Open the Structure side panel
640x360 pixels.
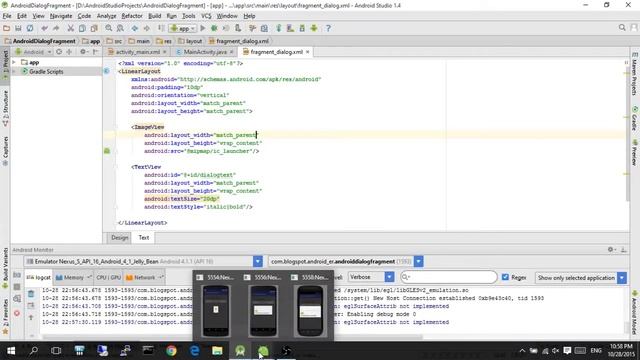(5, 108)
